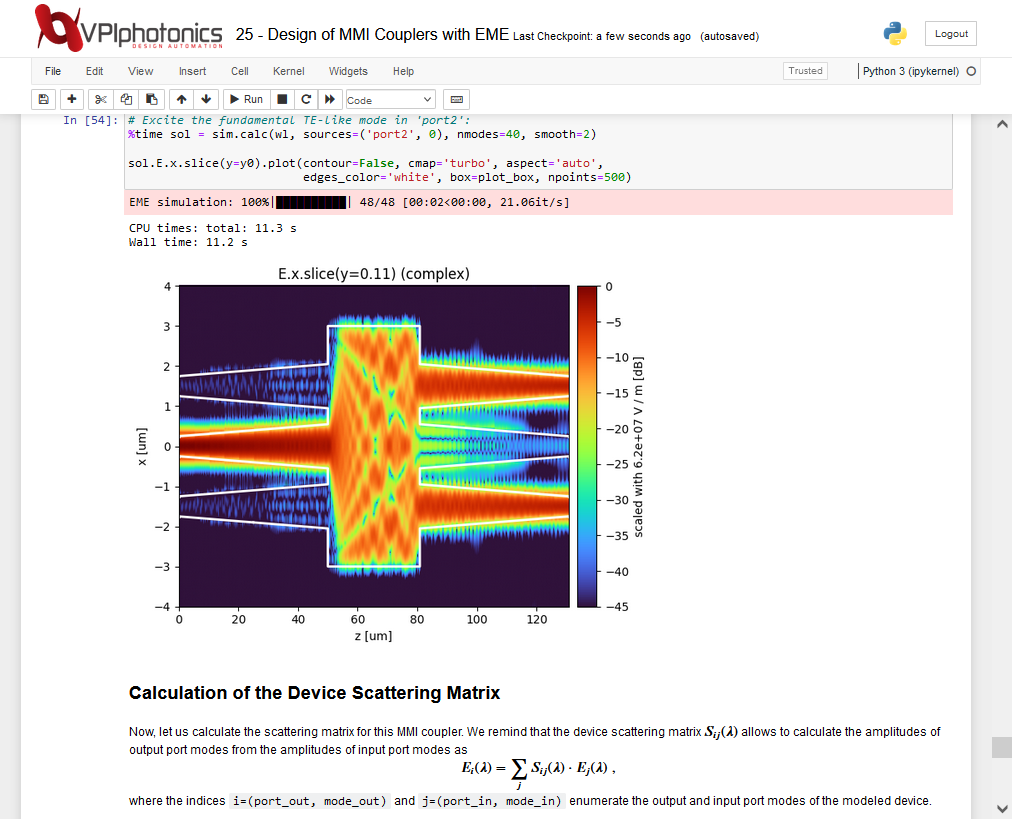Click the notebook title to rename

372,34
